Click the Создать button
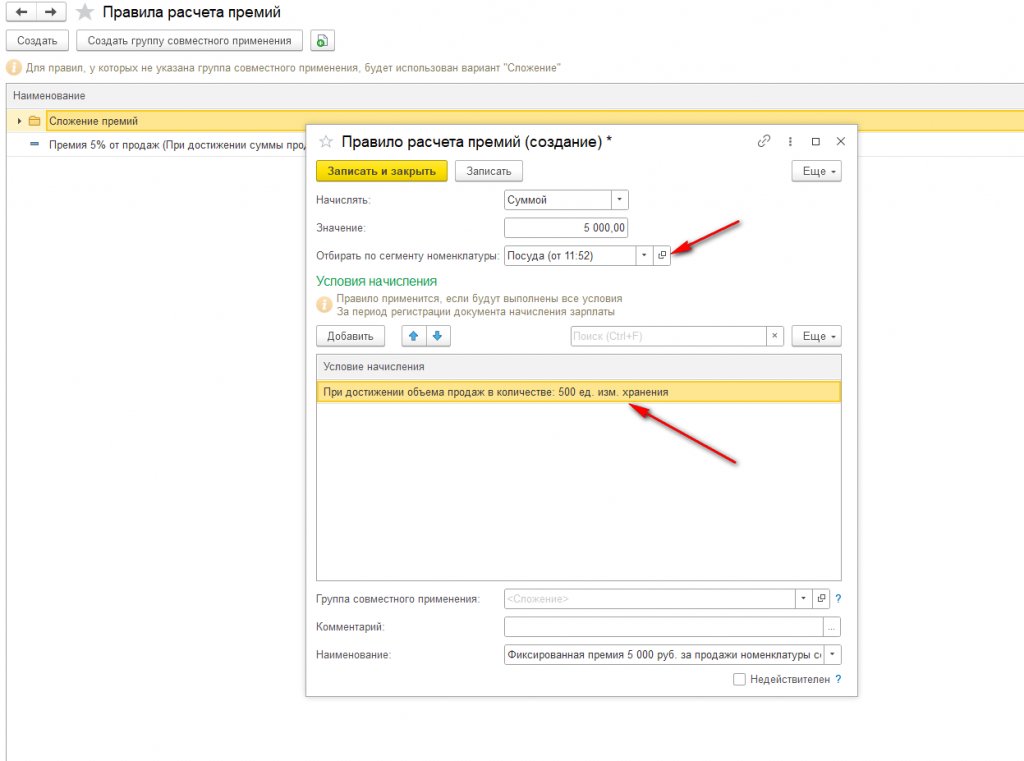This screenshot has height=761, width=1024. pyautogui.click(x=37, y=40)
